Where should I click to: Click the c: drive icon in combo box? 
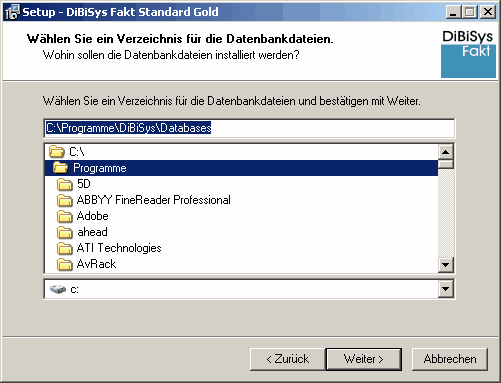[x=58, y=289]
